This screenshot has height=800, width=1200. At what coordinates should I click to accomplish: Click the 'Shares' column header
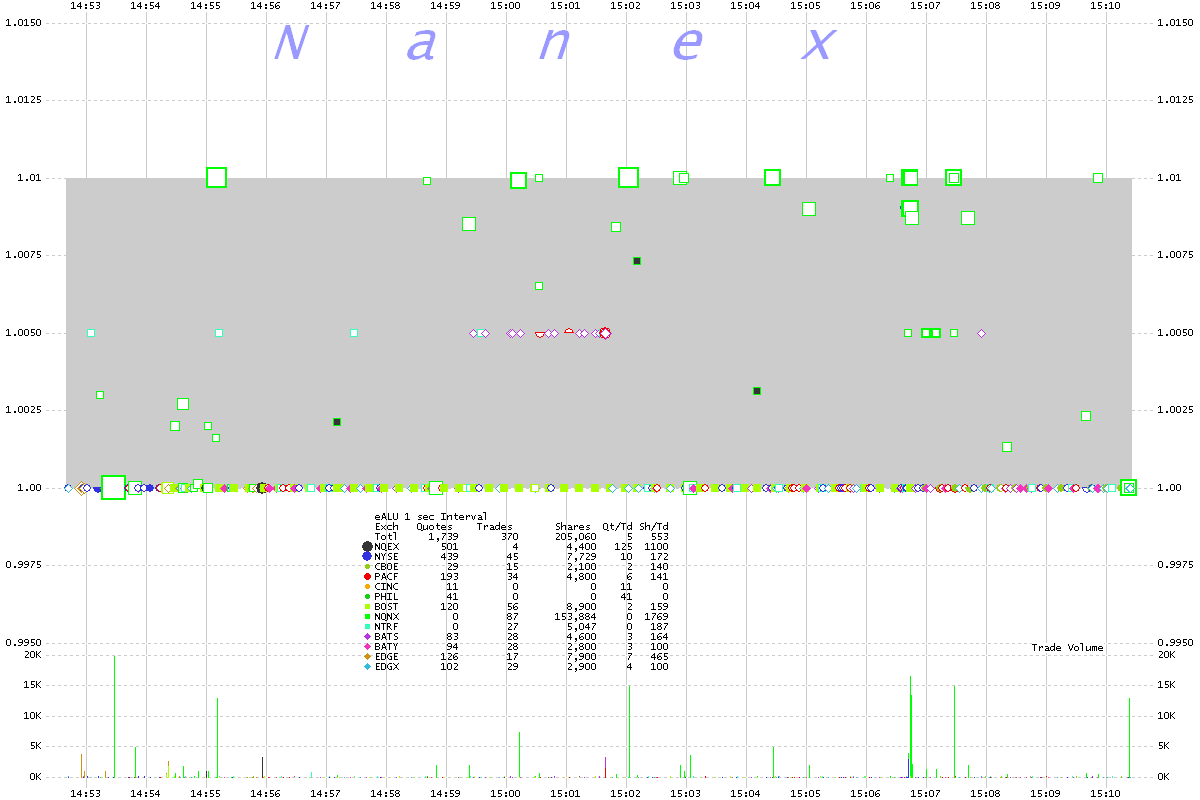[x=573, y=526]
